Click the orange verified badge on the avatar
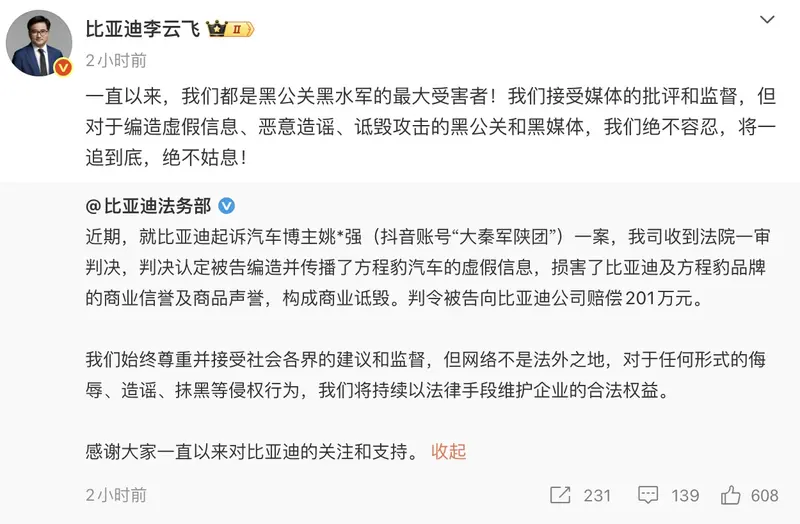 (63, 68)
